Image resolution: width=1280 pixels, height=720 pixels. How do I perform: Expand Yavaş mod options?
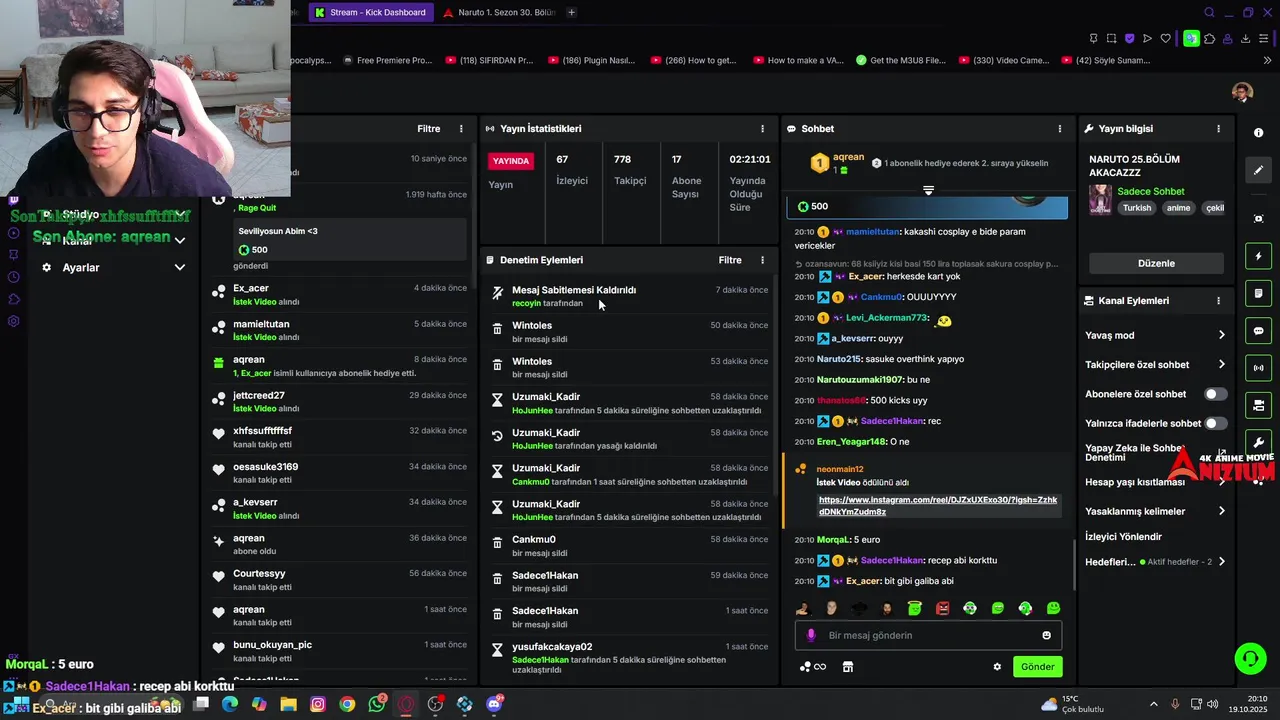coord(1221,335)
